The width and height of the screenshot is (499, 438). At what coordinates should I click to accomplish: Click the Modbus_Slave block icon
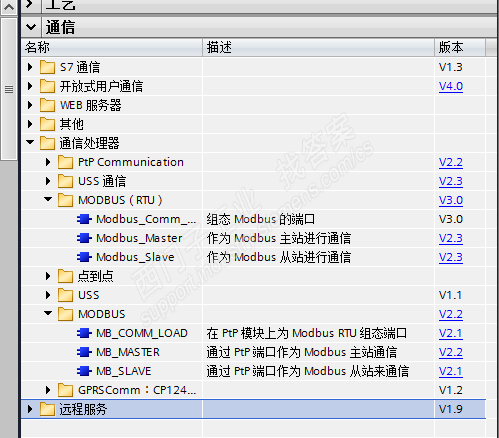[x=84, y=257]
